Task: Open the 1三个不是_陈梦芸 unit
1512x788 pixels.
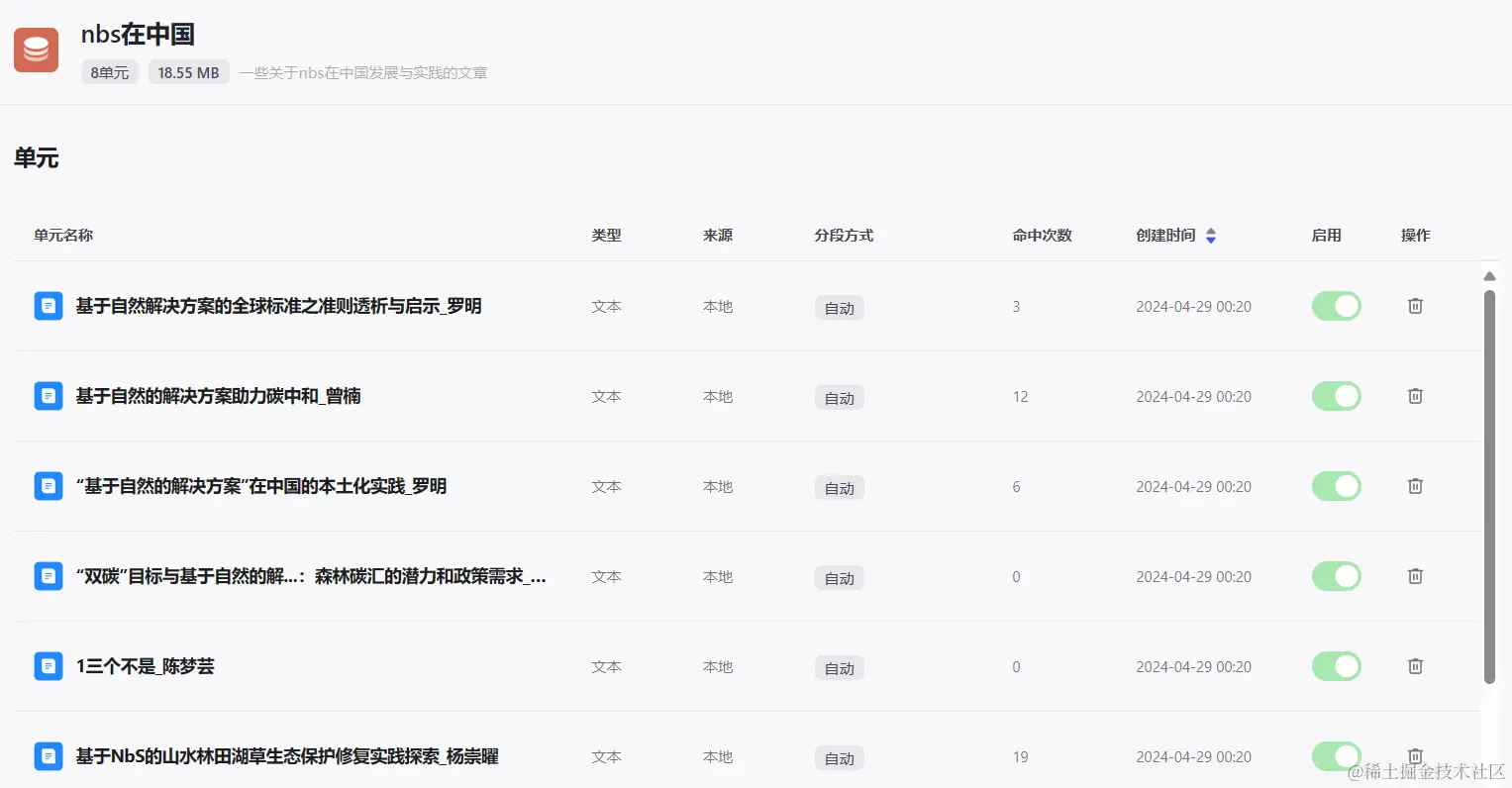Action: pos(146,666)
